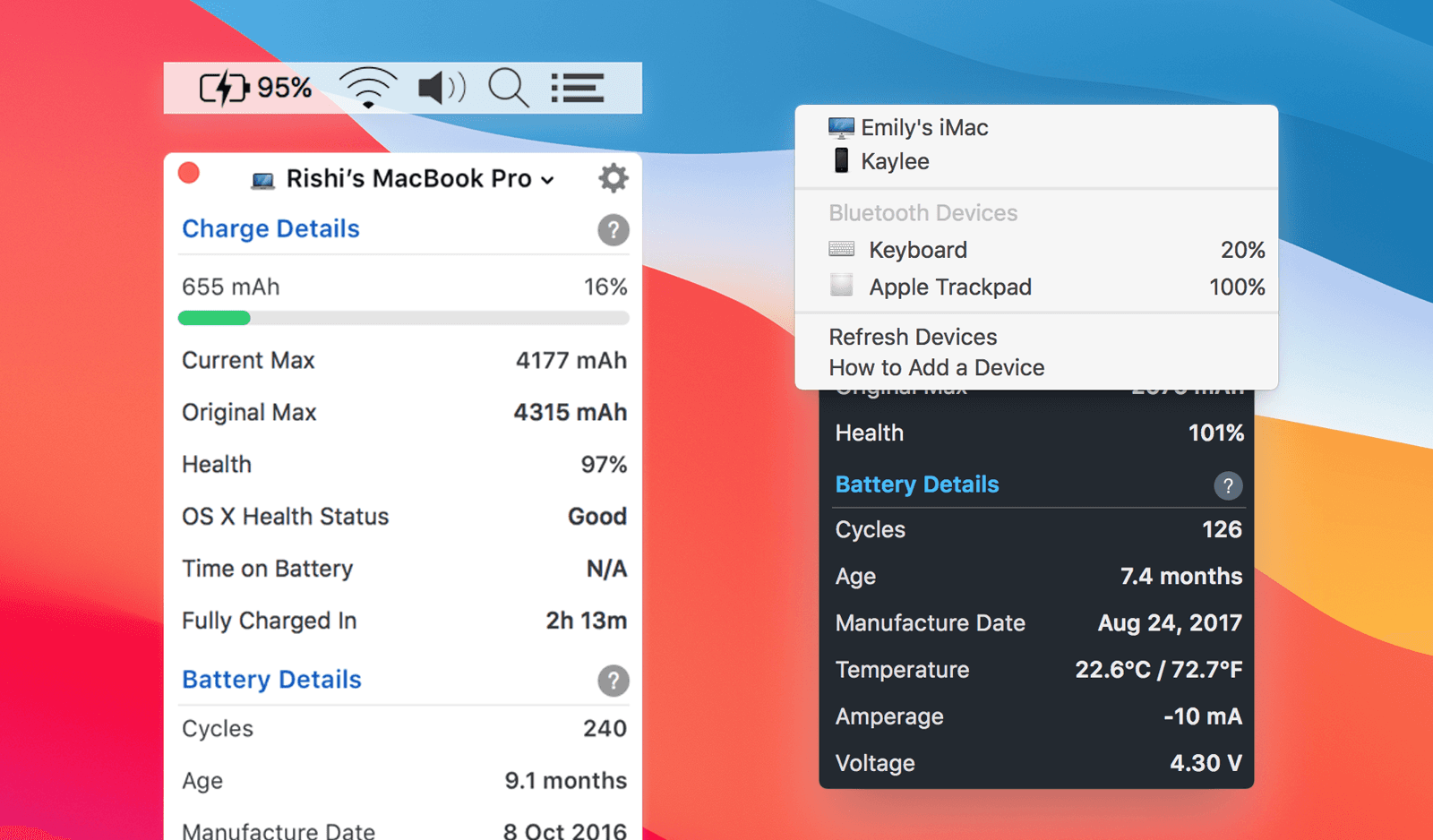Click the Voltage label

coord(875,763)
